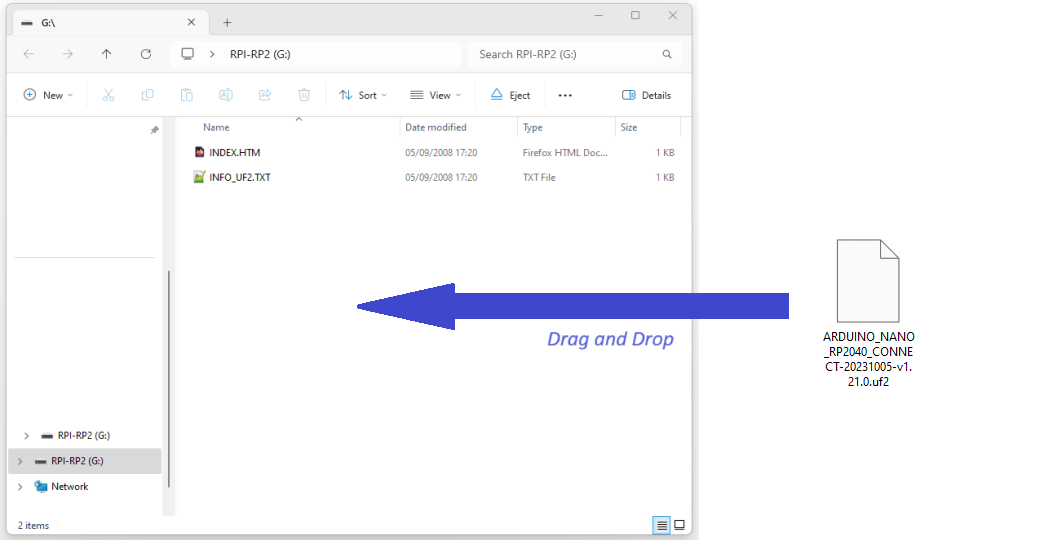The height and width of the screenshot is (546, 1053).
Task: Open the New item dropdown
Action: [x=48, y=95]
